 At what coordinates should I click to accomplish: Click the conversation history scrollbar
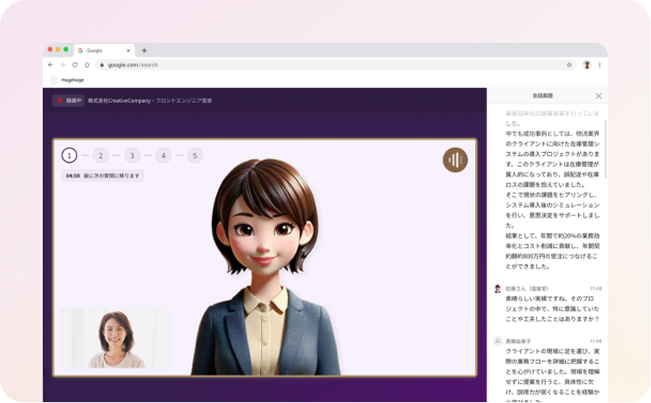click(x=604, y=150)
